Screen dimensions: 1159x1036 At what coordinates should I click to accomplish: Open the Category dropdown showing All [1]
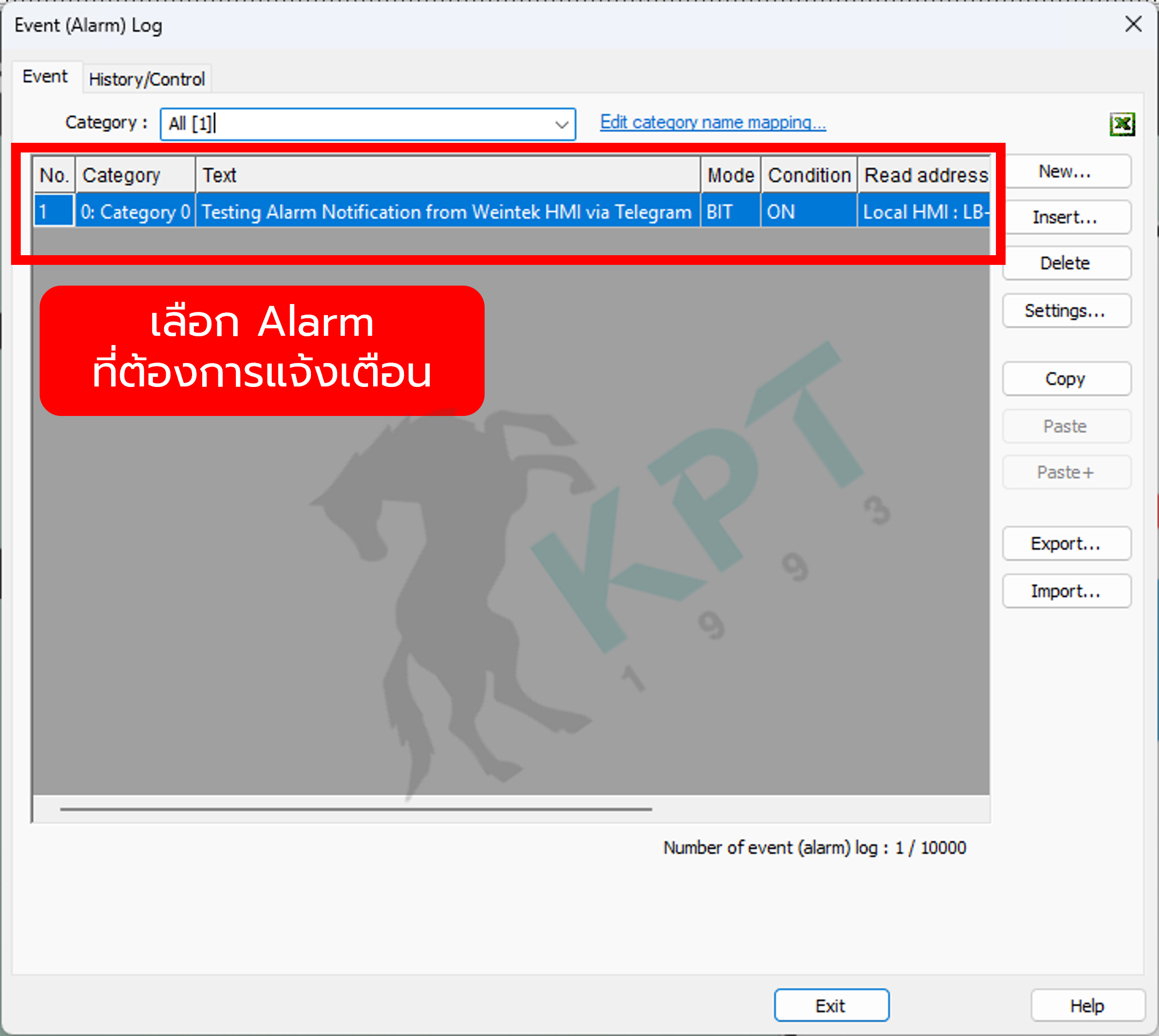pyautogui.click(x=561, y=123)
